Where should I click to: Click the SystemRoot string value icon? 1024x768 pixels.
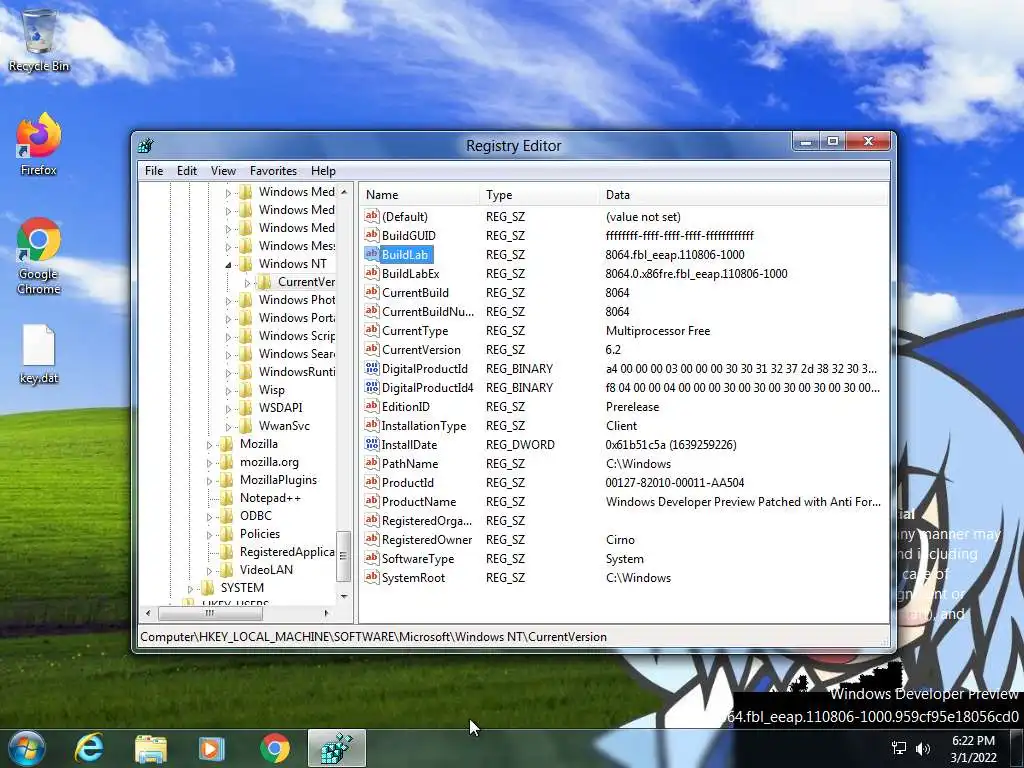(x=372, y=577)
